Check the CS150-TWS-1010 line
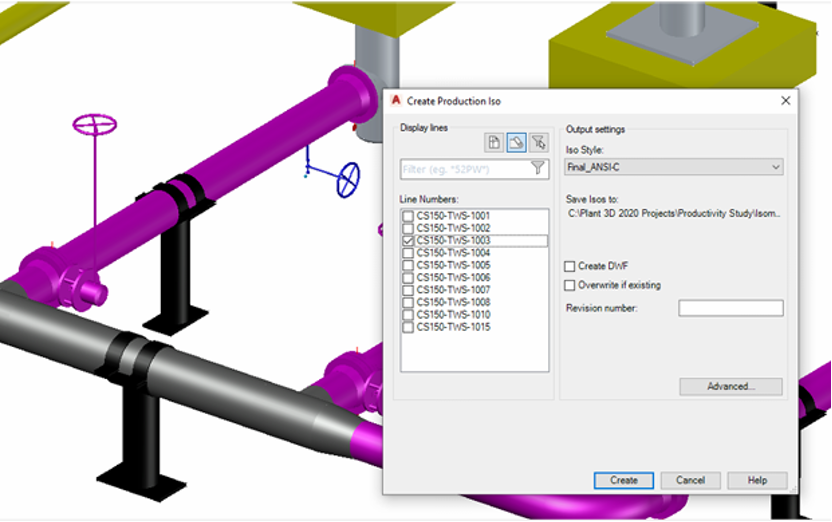Viewport: 832px width, 522px height. 408,315
